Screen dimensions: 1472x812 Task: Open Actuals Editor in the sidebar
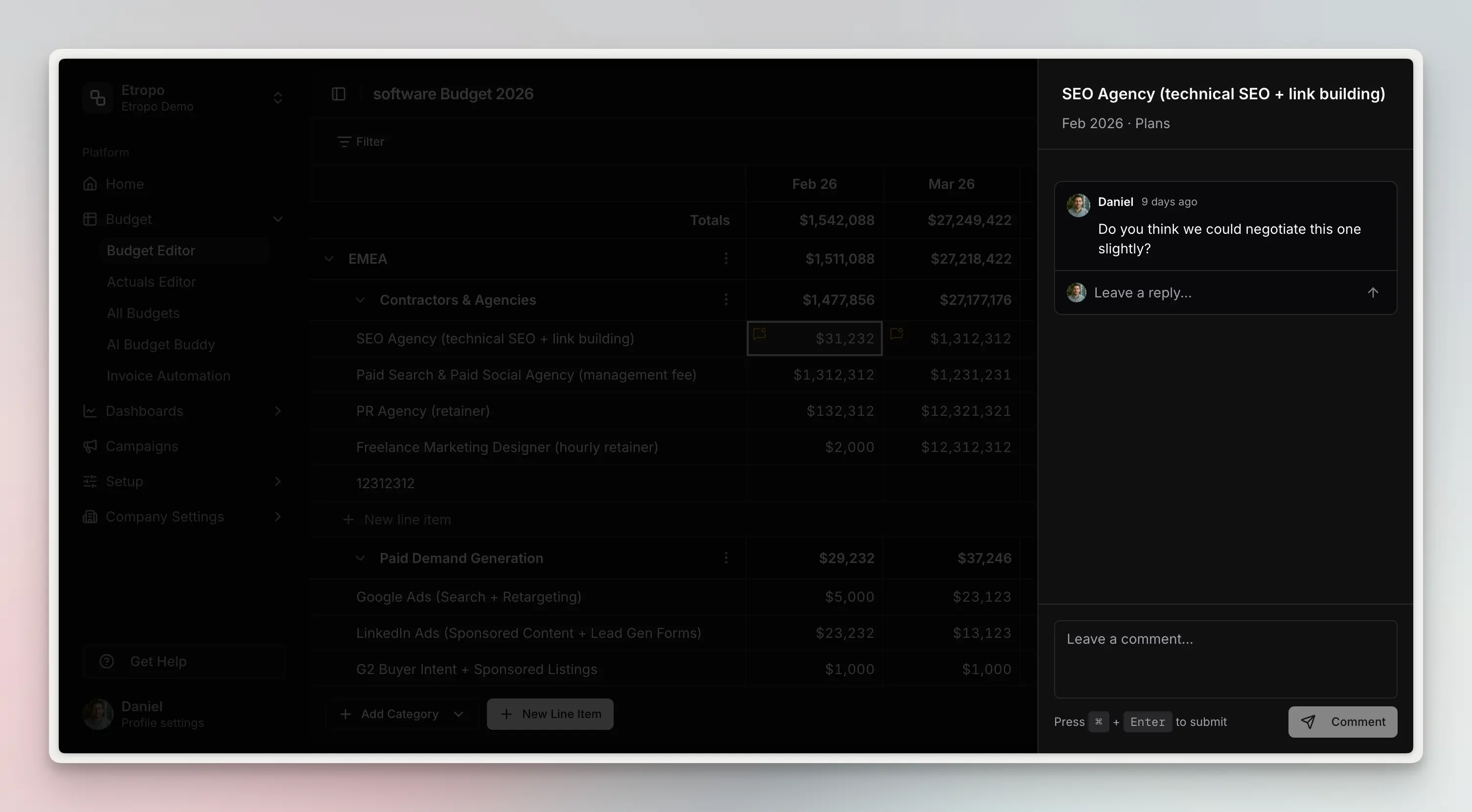pyautogui.click(x=151, y=282)
